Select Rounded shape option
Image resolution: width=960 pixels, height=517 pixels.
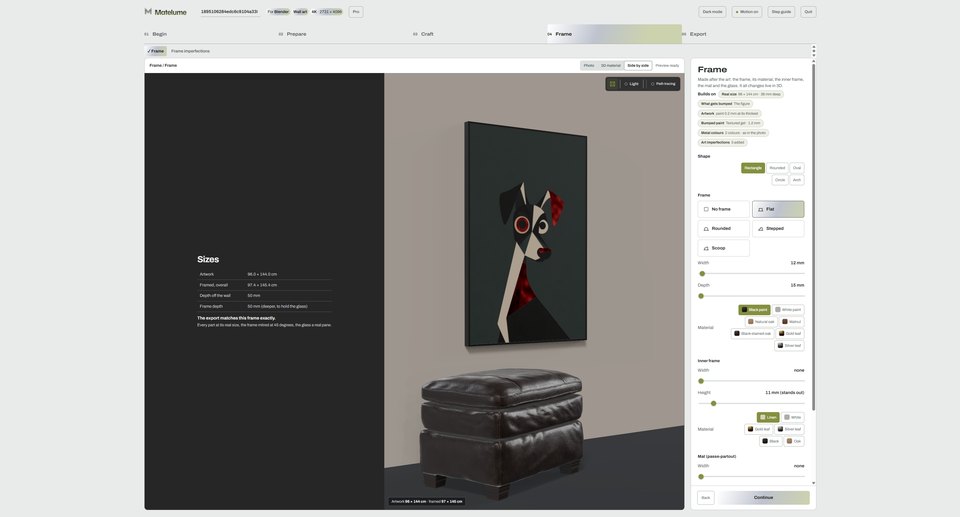click(x=777, y=168)
